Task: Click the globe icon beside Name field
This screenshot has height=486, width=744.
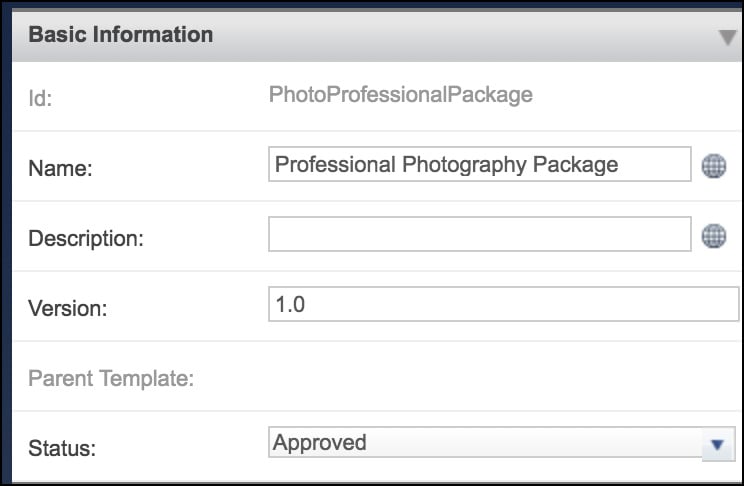Action: tap(714, 166)
